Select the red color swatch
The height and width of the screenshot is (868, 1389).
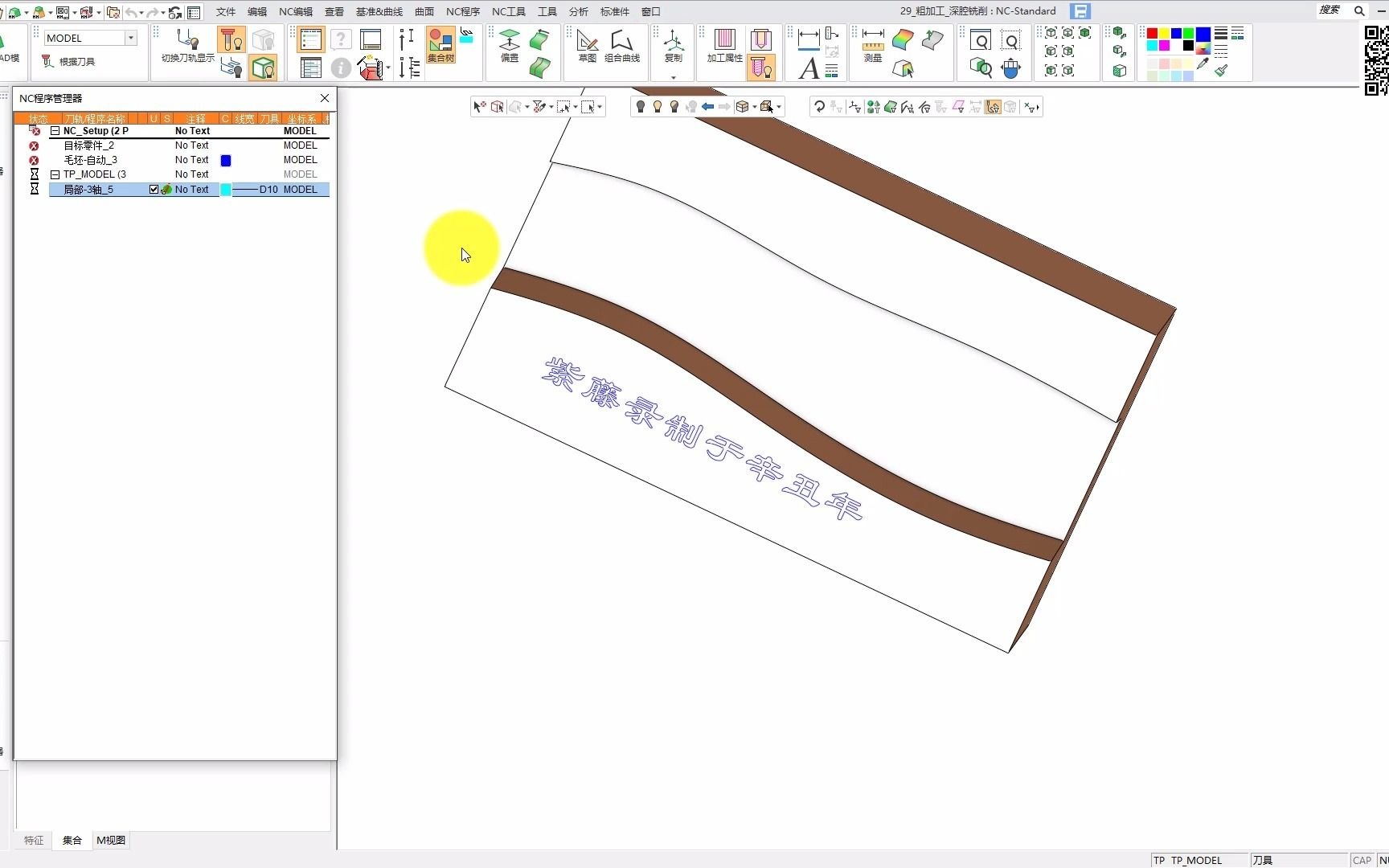[x=1152, y=34]
